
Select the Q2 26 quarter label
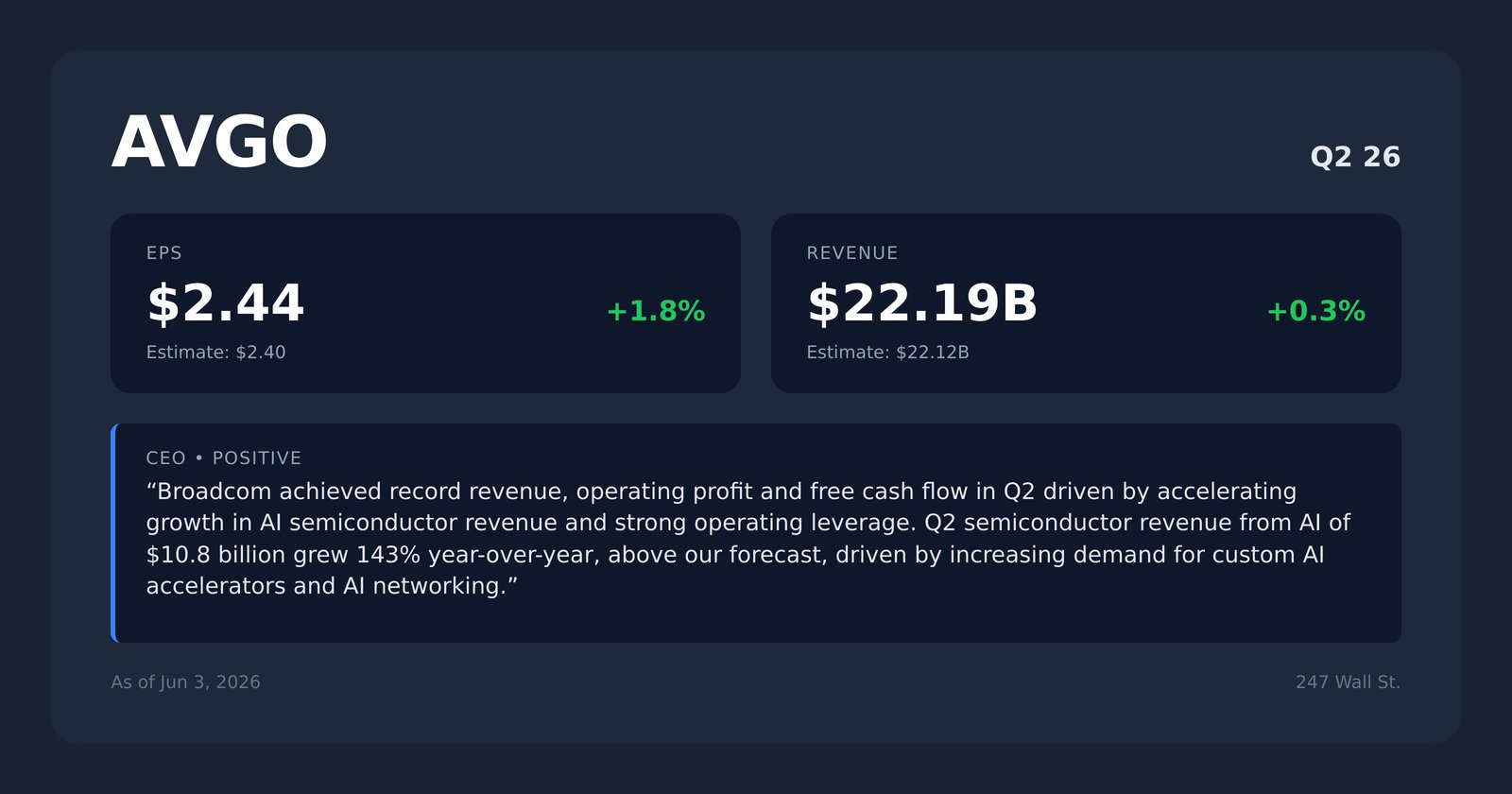(x=1355, y=157)
